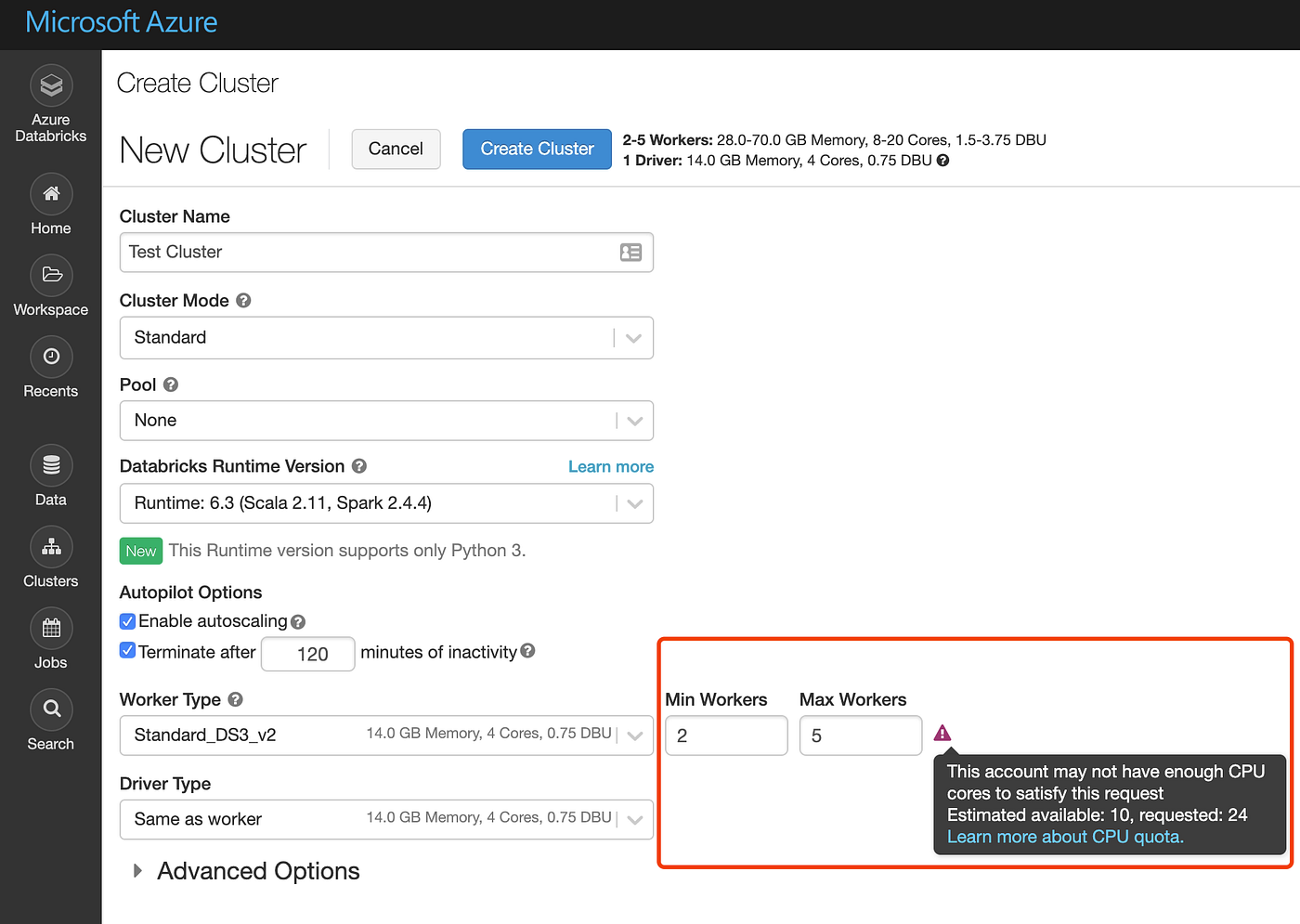Toggle Terminate after checkbox
This screenshot has height=924, width=1300.
128,650
